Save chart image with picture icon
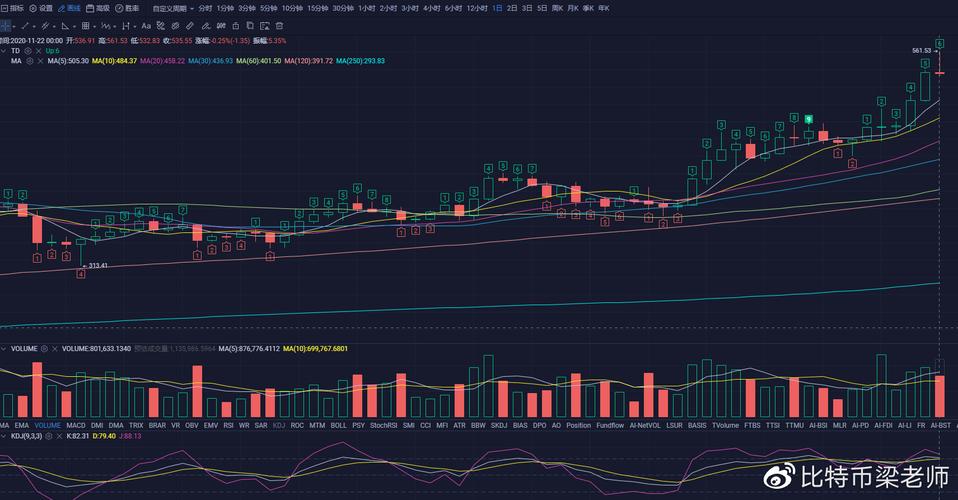Screen dimensions: 958x500 click(265, 26)
